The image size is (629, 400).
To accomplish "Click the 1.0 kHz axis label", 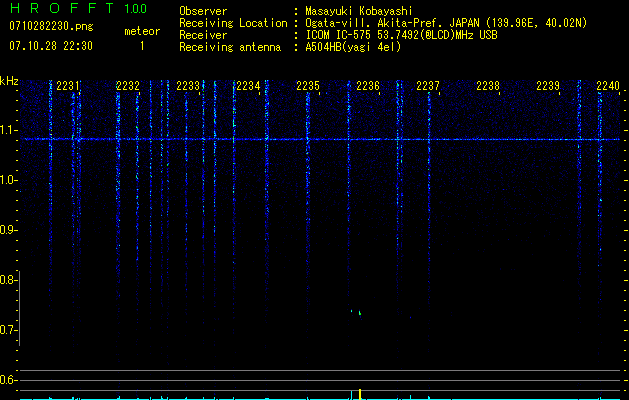I will click(x=9, y=180).
